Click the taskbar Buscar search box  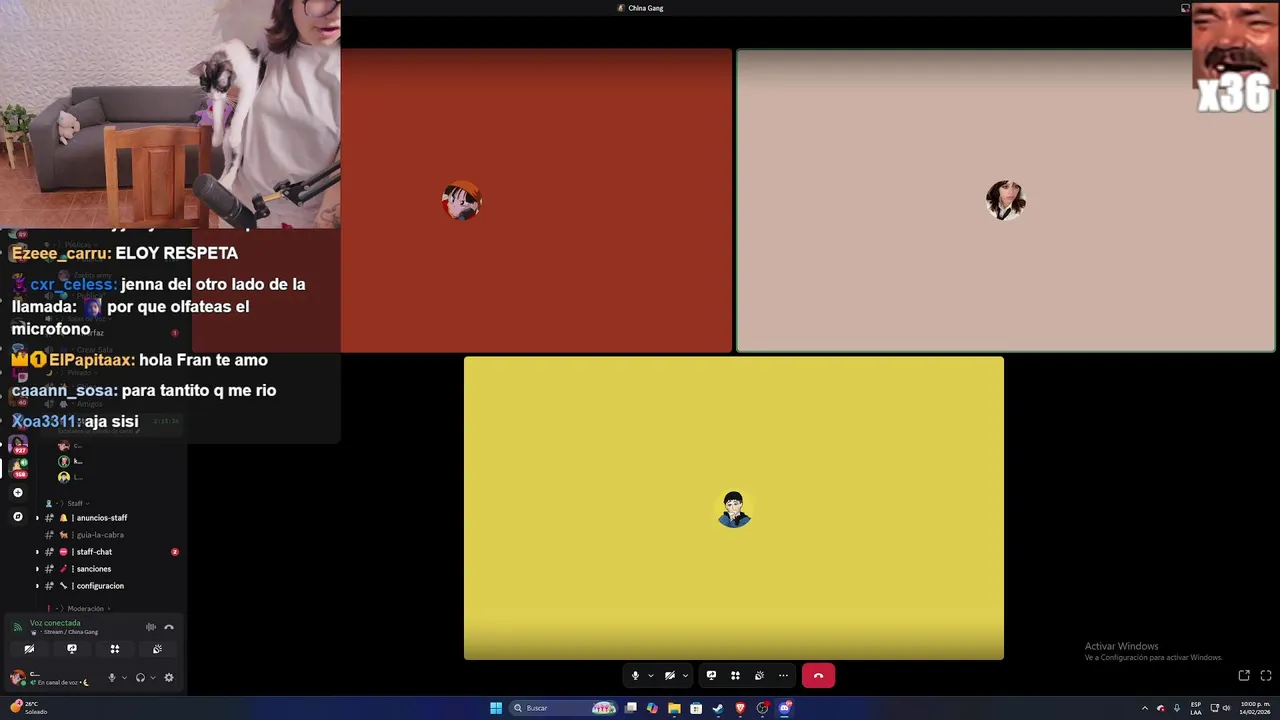coord(565,708)
